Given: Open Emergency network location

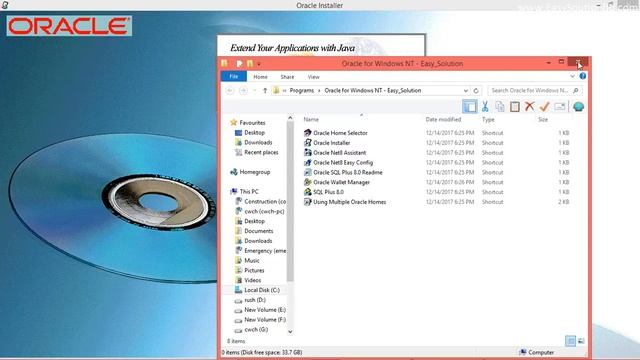Looking at the screenshot, I should [260, 251].
